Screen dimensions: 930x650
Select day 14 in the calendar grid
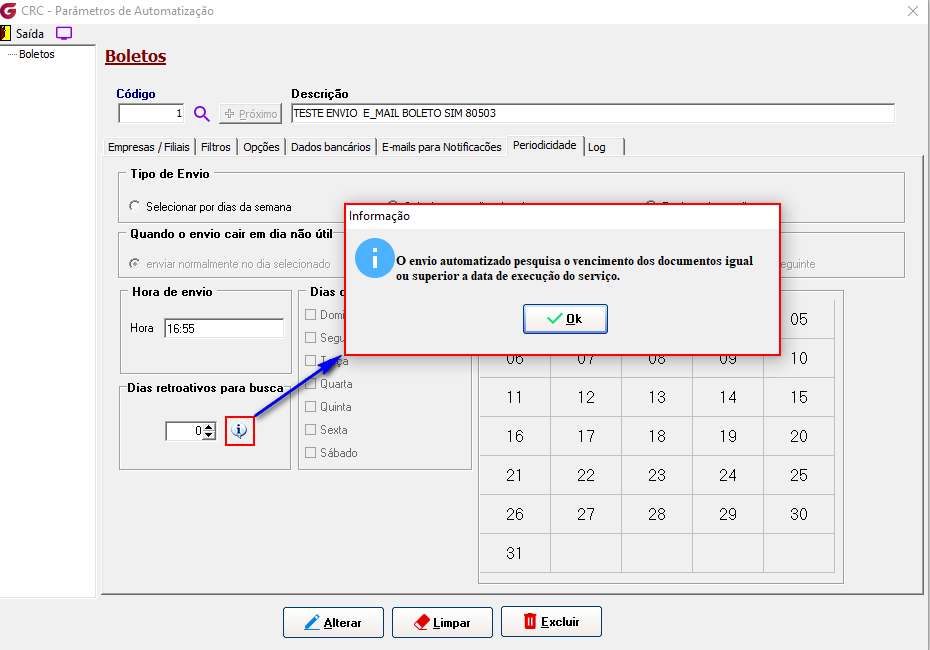click(728, 397)
